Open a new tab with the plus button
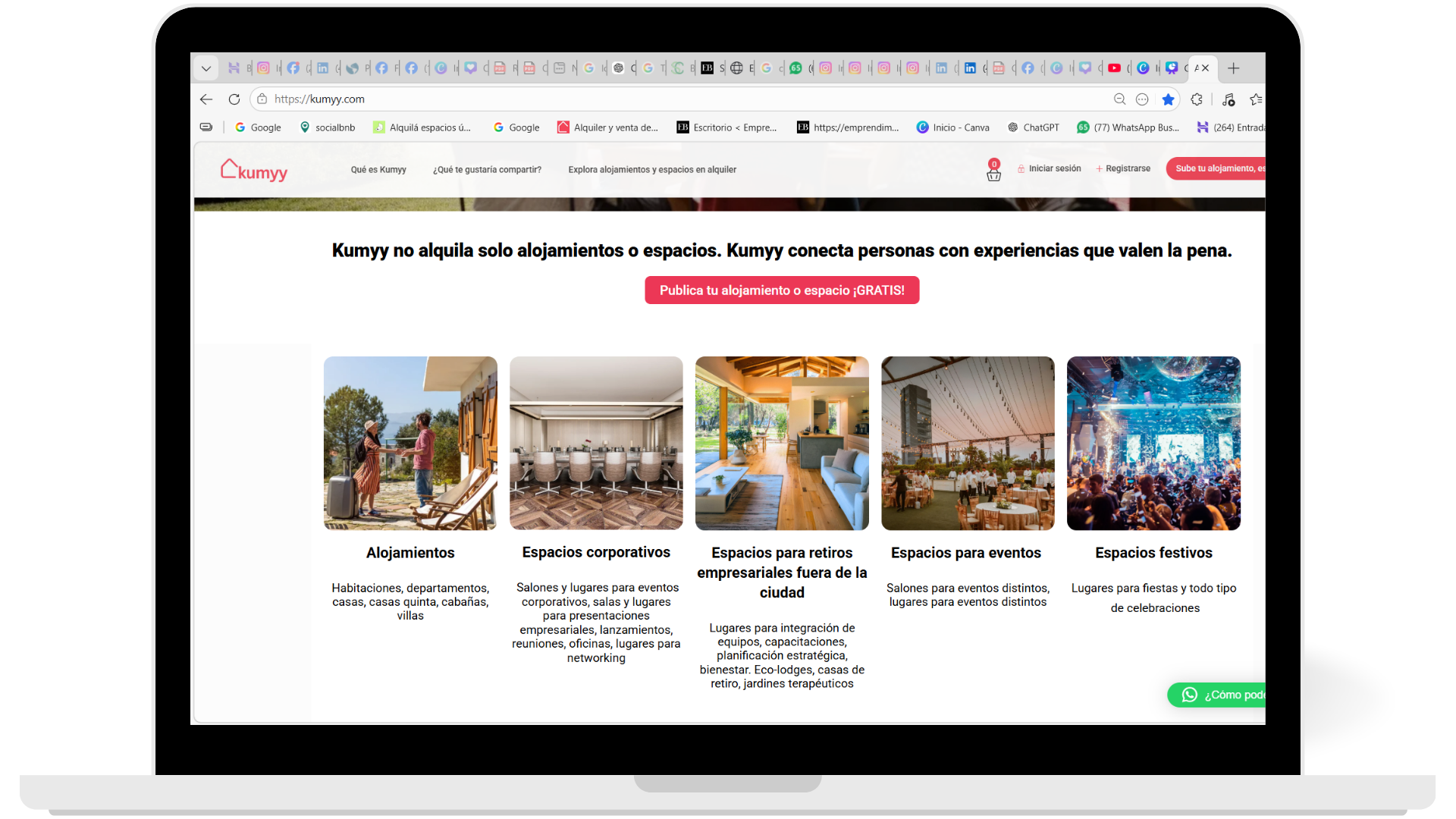This screenshot has width=1456, height=819. (x=1234, y=68)
